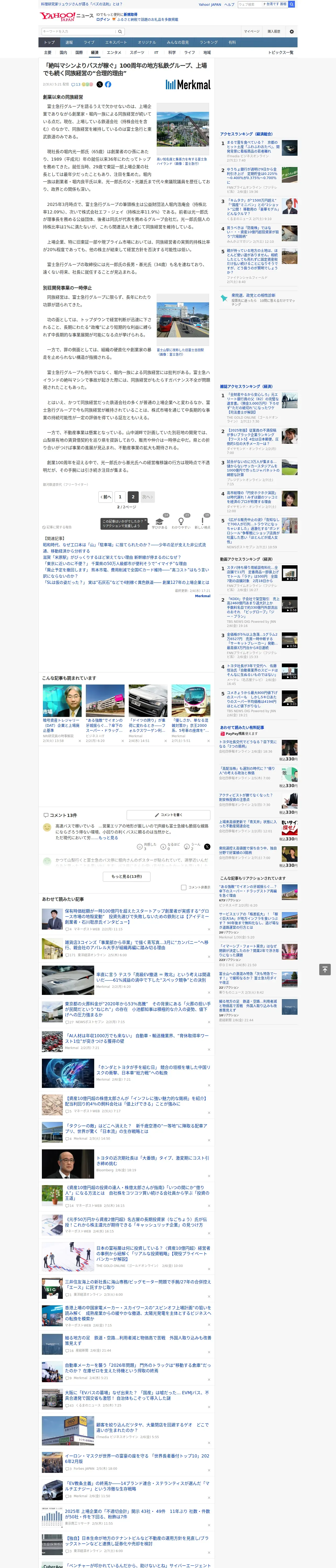Viewport: 336px width, 1568px height.
Task: Open the red train article image
Action: point(182,320)
